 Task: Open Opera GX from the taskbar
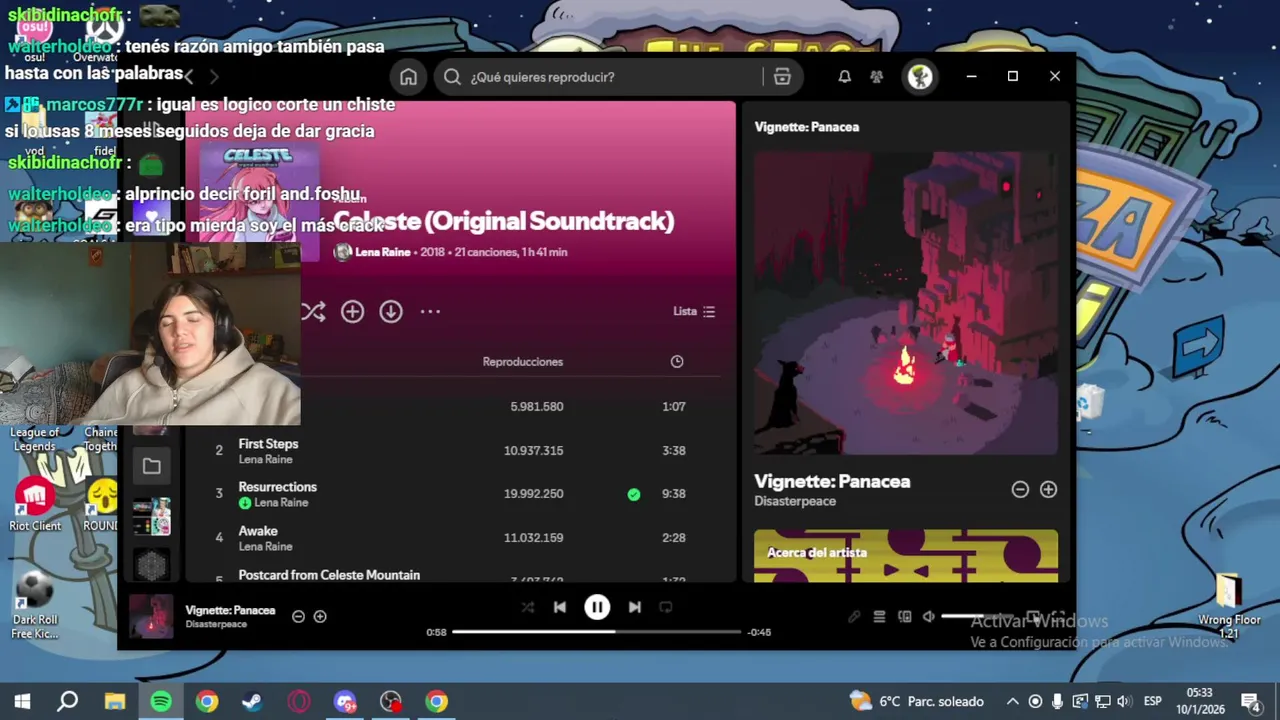tap(299, 701)
